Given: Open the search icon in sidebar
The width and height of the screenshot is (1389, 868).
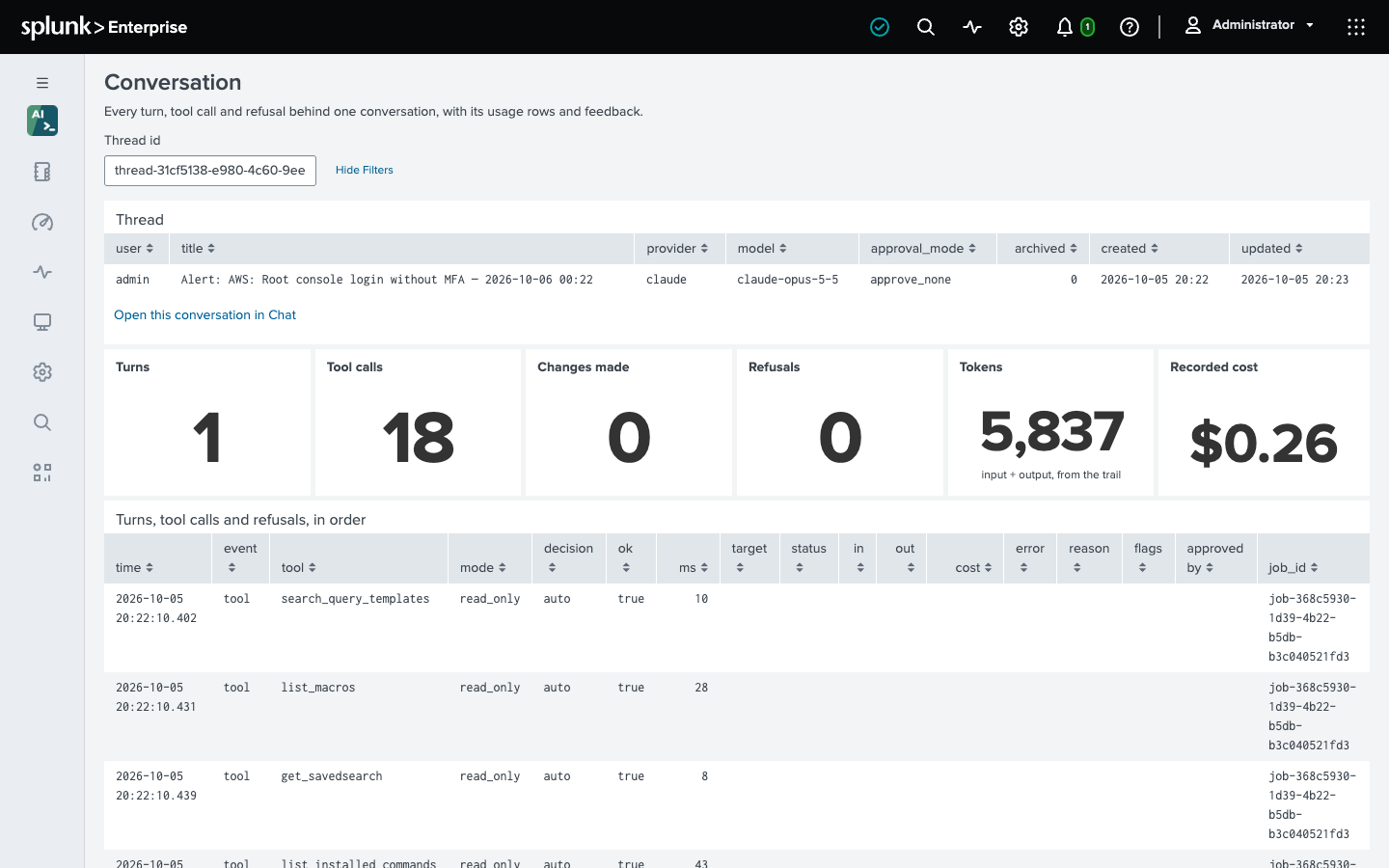Looking at the screenshot, I should pyautogui.click(x=42, y=422).
